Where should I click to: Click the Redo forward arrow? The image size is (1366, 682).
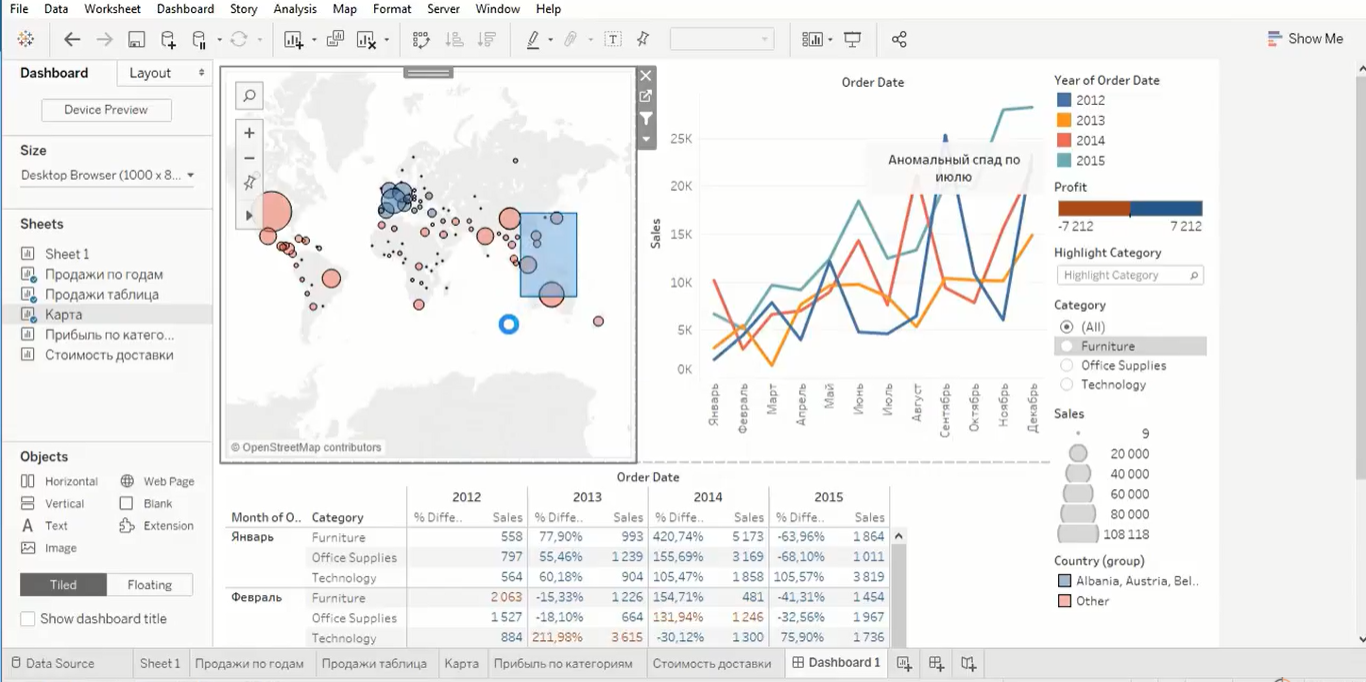point(104,39)
